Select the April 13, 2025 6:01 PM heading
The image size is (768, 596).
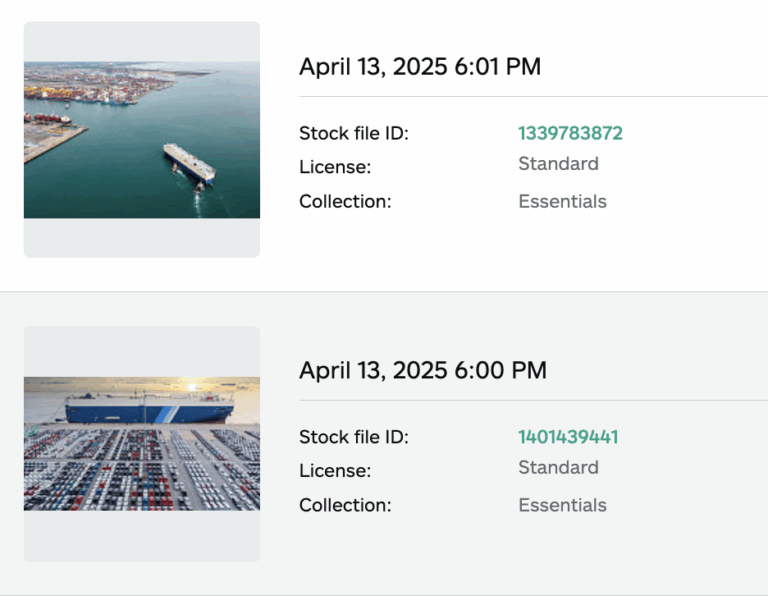click(420, 67)
